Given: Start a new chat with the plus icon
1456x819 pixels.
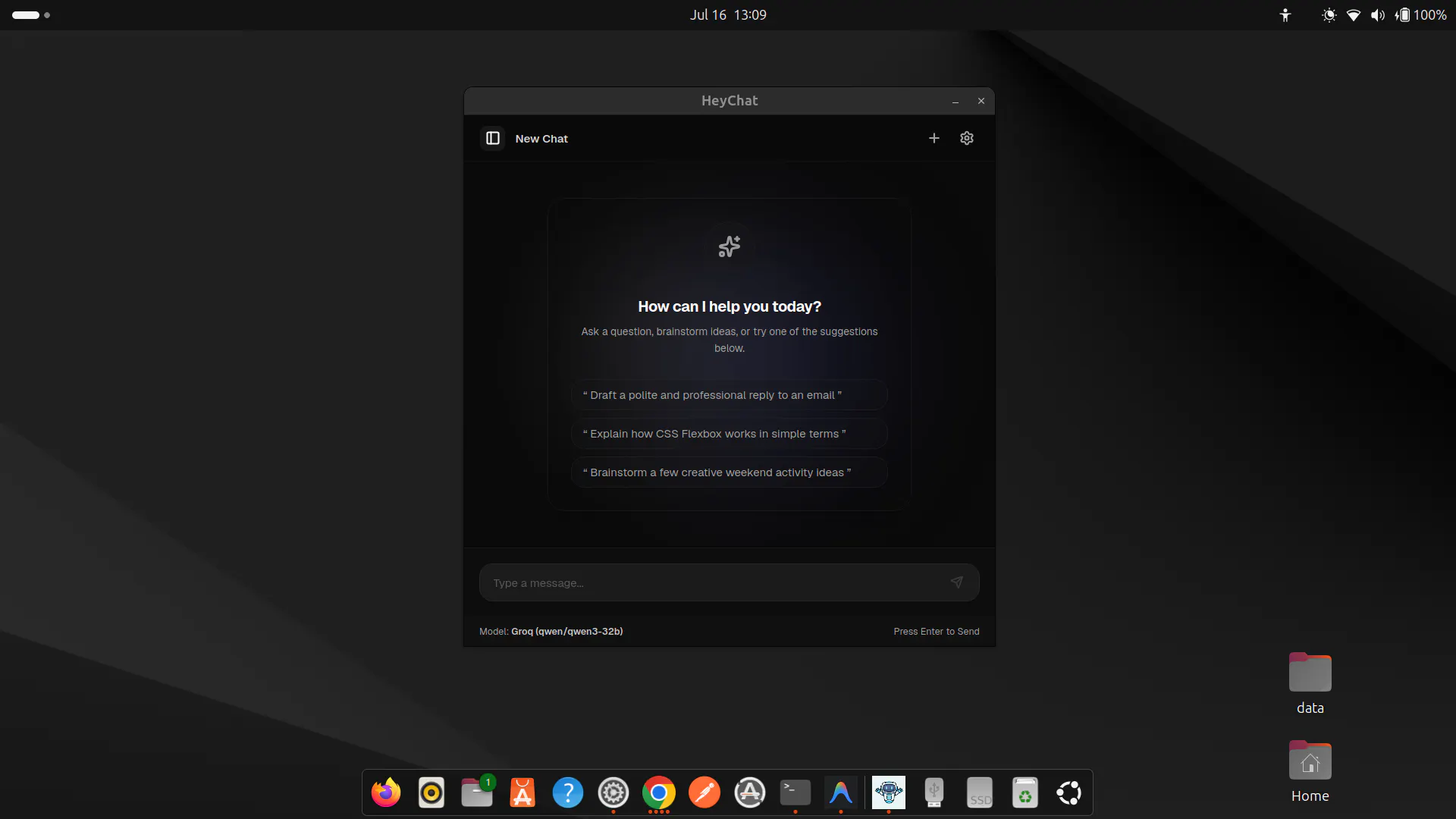Looking at the screenshot, I should pyautogui.click(x=934, y=138).
